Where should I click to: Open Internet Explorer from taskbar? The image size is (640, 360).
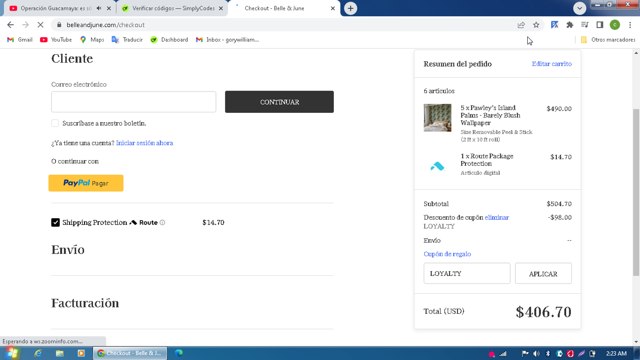(38, 353)
